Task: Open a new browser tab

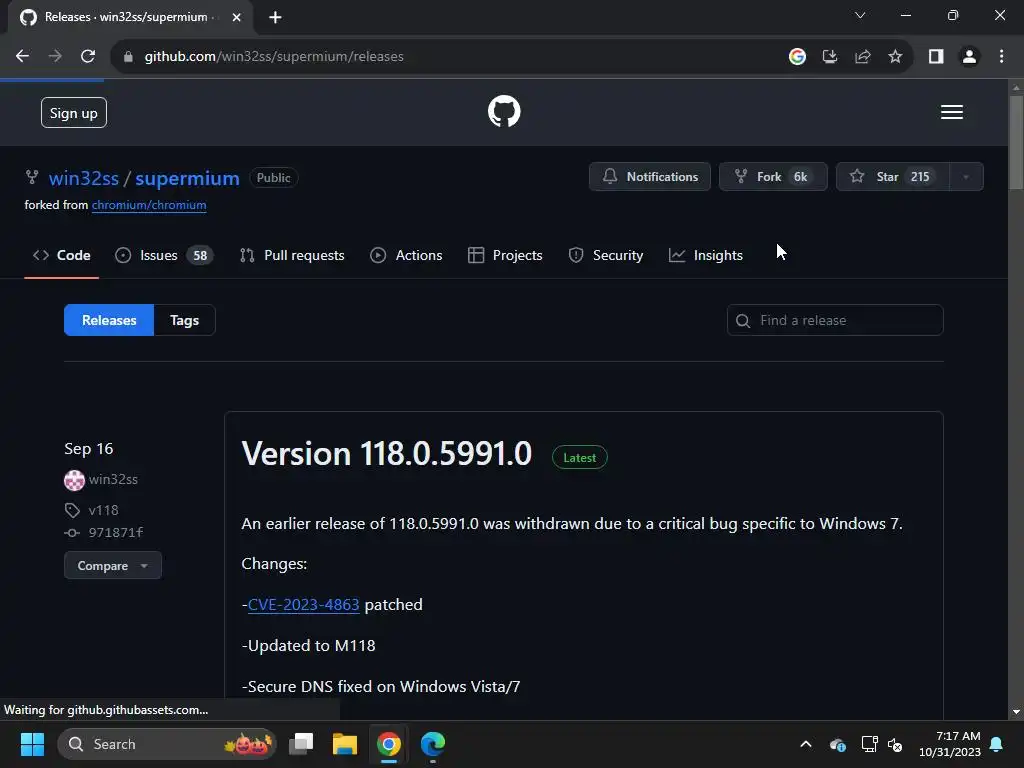Action: coord(276,18)
